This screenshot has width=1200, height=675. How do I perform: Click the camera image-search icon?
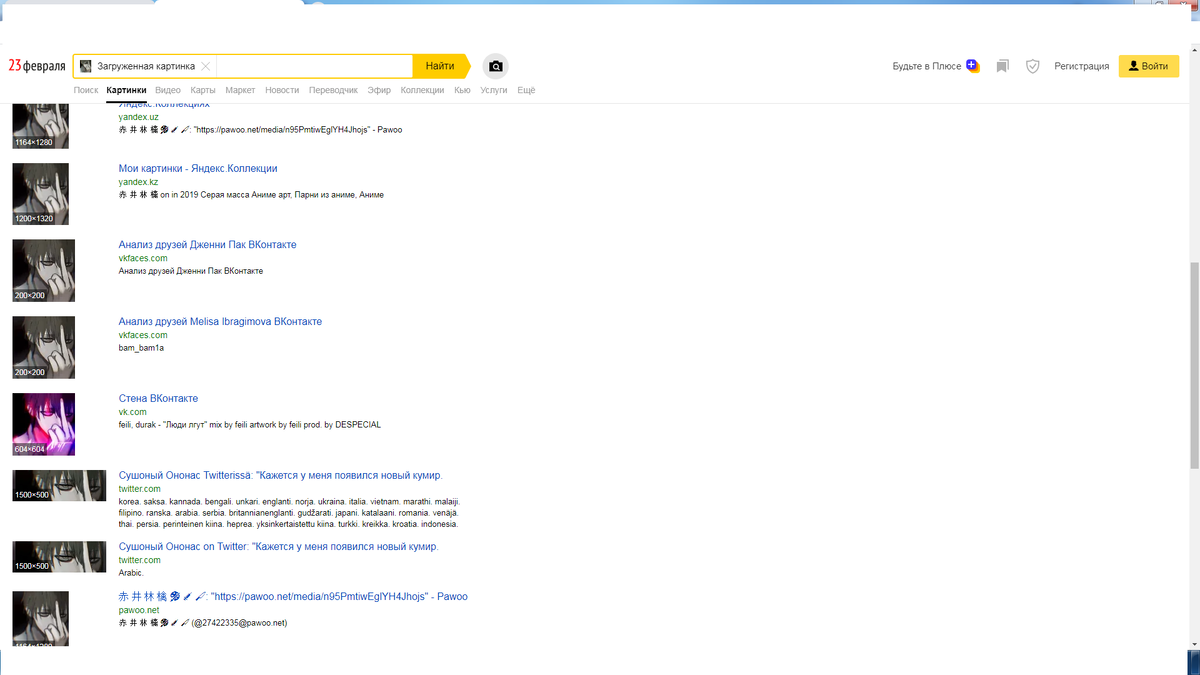click(x=495, y=66)
